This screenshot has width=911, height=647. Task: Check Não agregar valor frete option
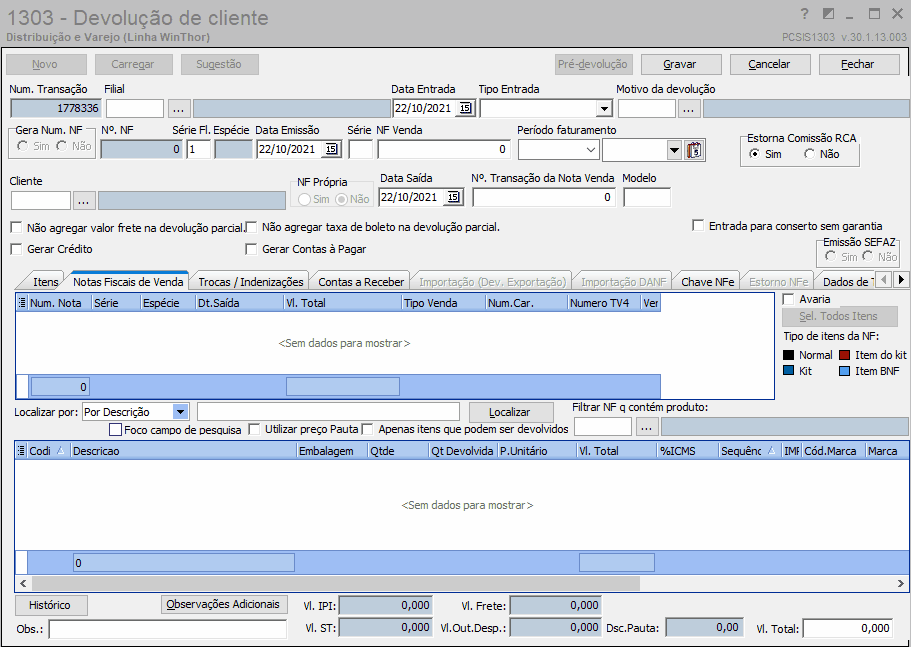point(16,228)
